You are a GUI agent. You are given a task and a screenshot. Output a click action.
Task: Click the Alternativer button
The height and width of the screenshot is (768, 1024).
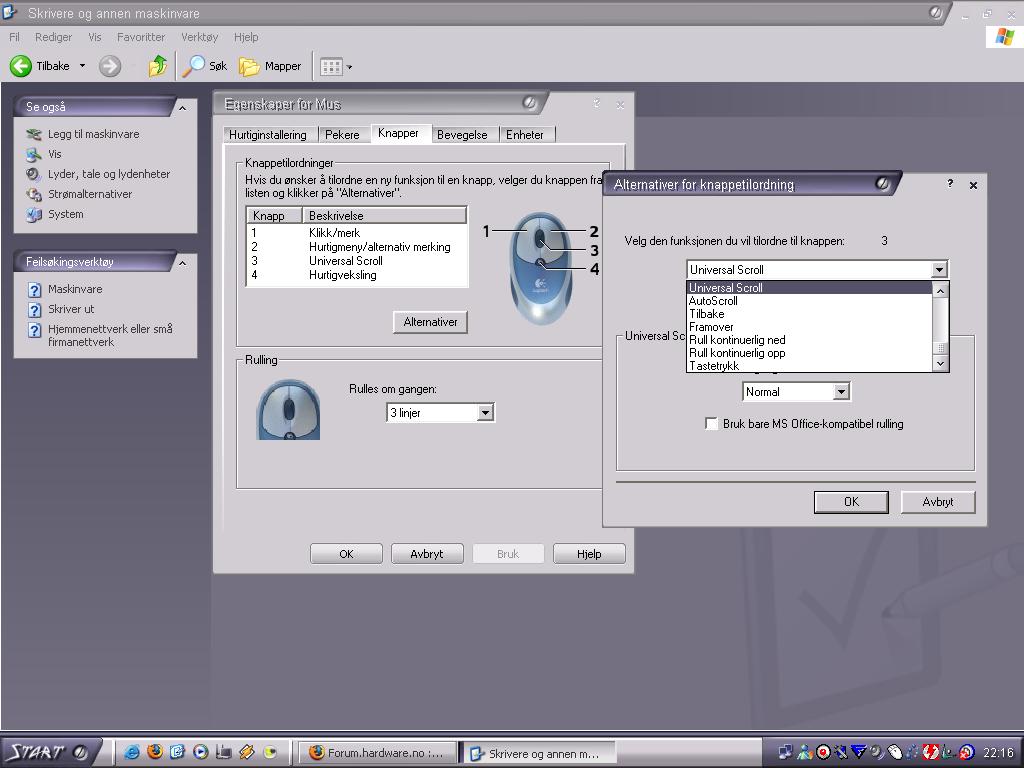tap(430, 322)
